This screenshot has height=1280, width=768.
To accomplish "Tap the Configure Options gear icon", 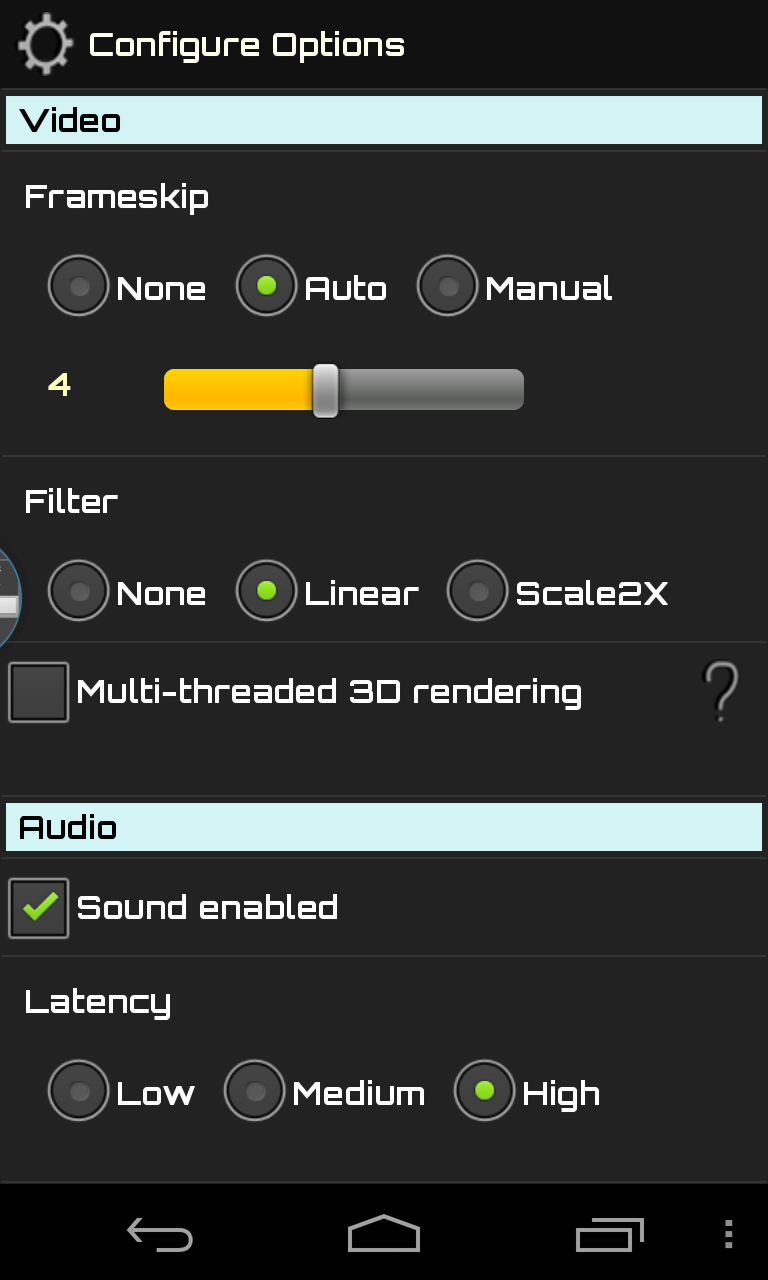I will coord(46,44).
